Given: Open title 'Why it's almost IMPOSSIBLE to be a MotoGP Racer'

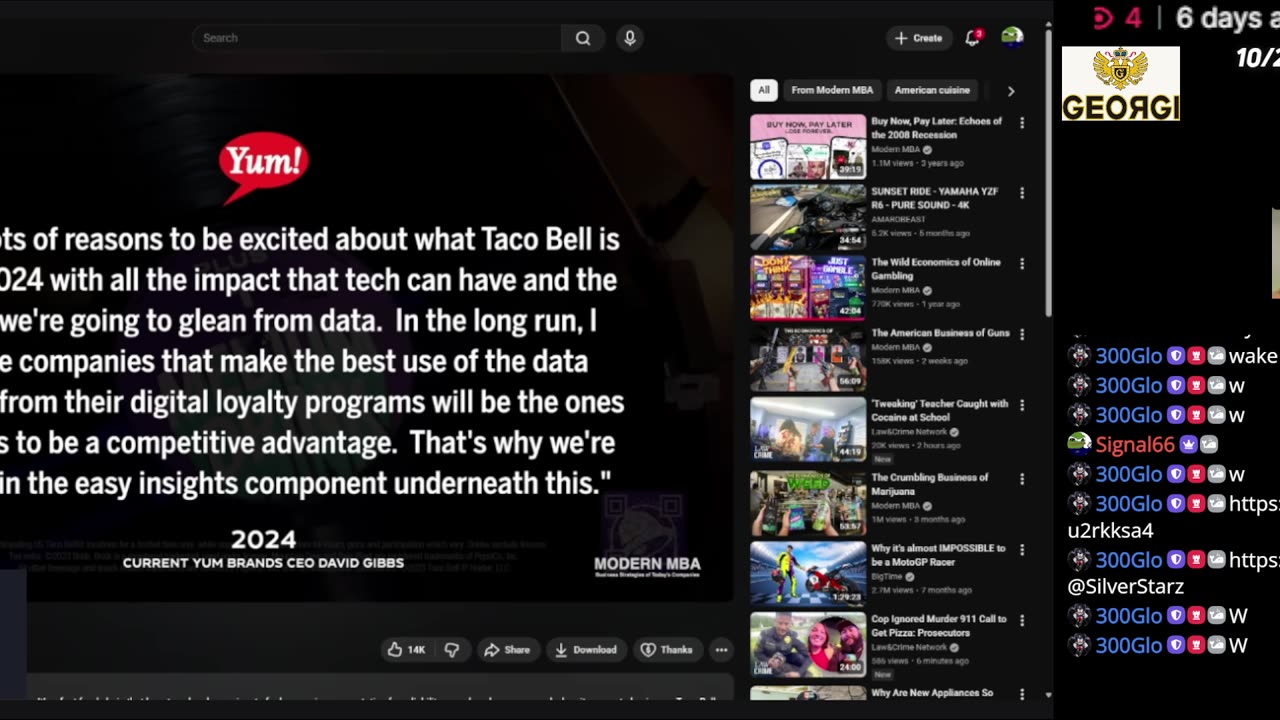Looking at the screenshot, I should 938,554.
